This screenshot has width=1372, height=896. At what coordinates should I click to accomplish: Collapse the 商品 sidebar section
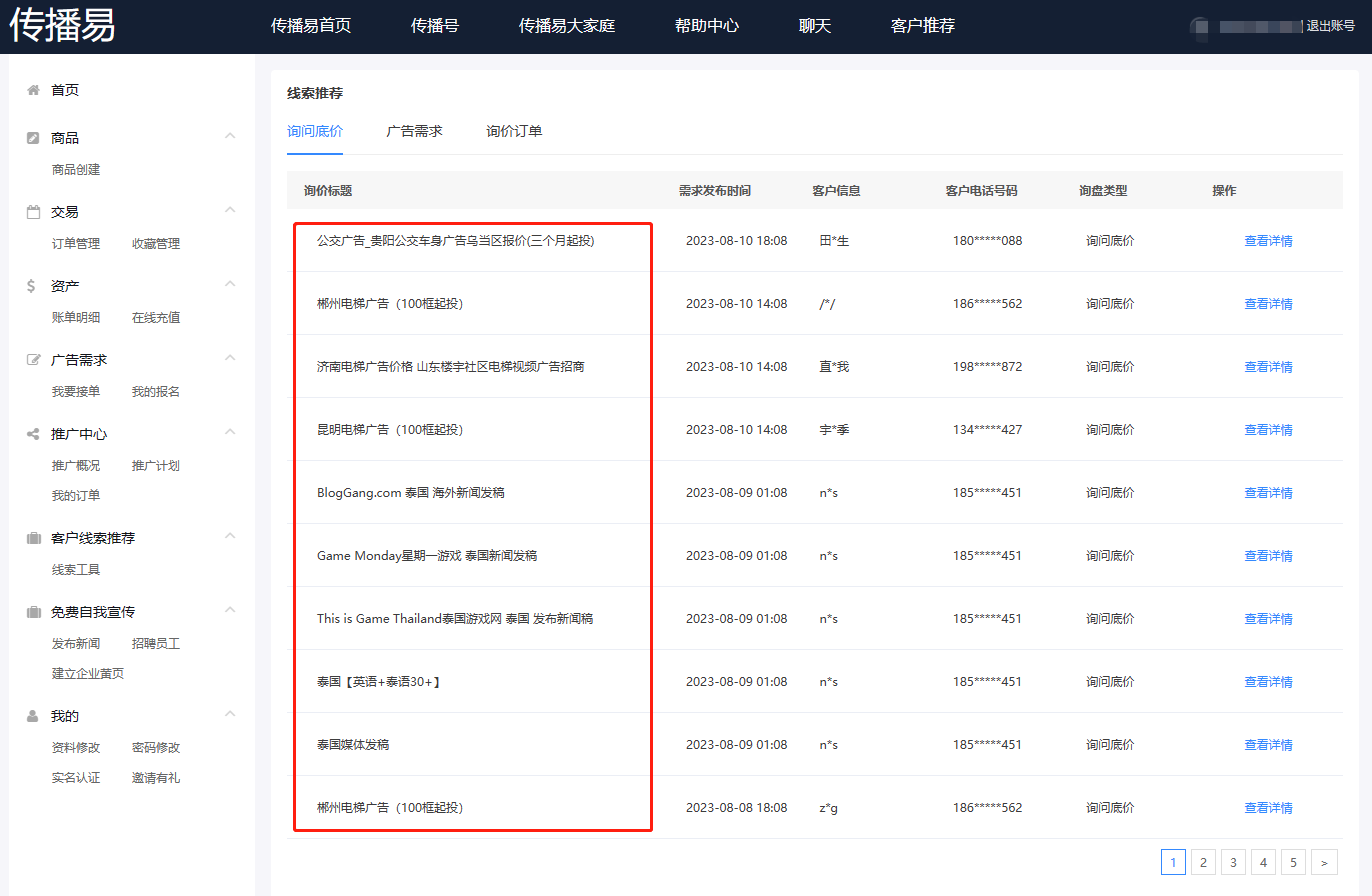[230, 137]
